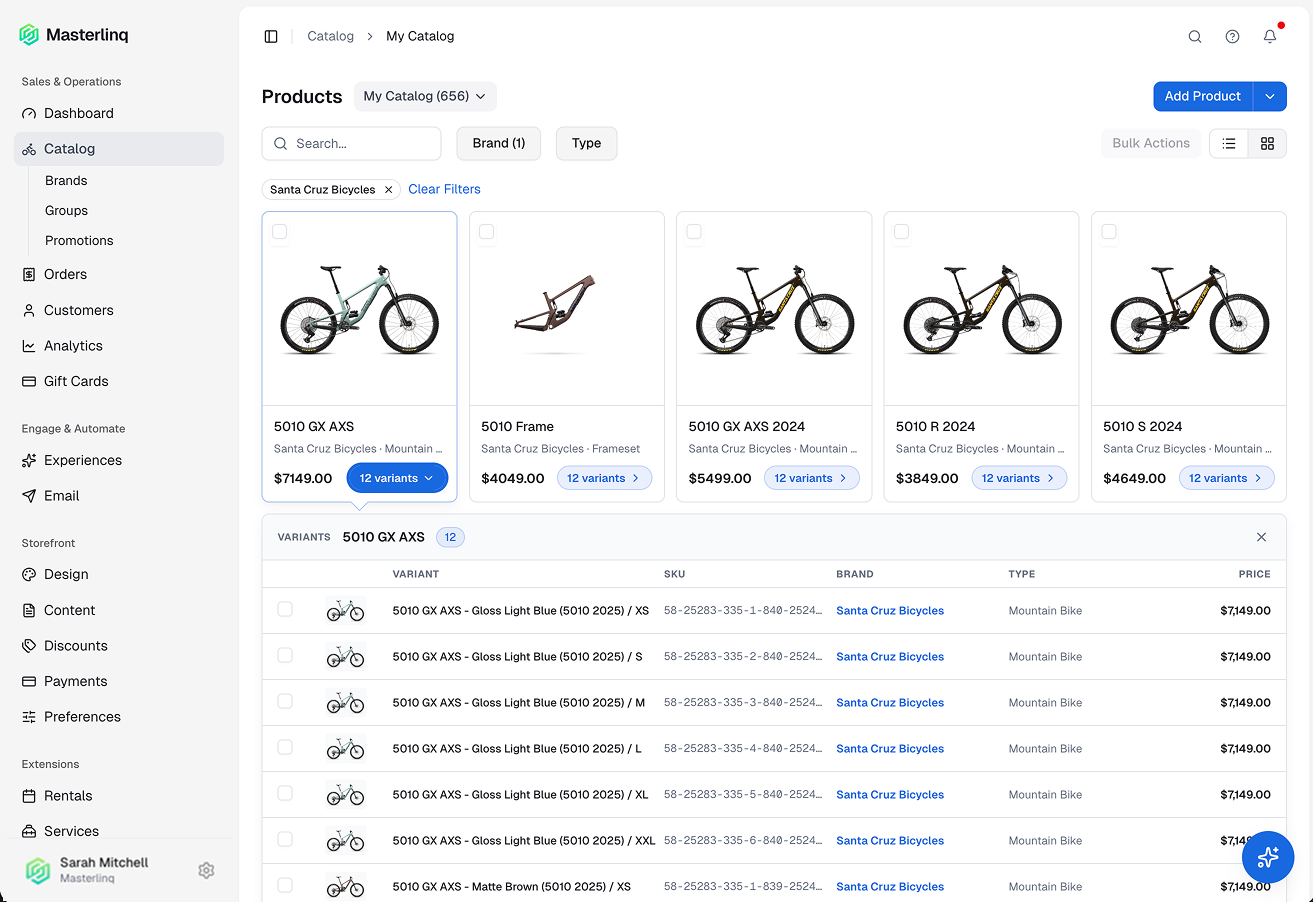Select the 5010 S 2024 card checkbox
Viewport: 1313px width, 902px height.
(1109, 232)
